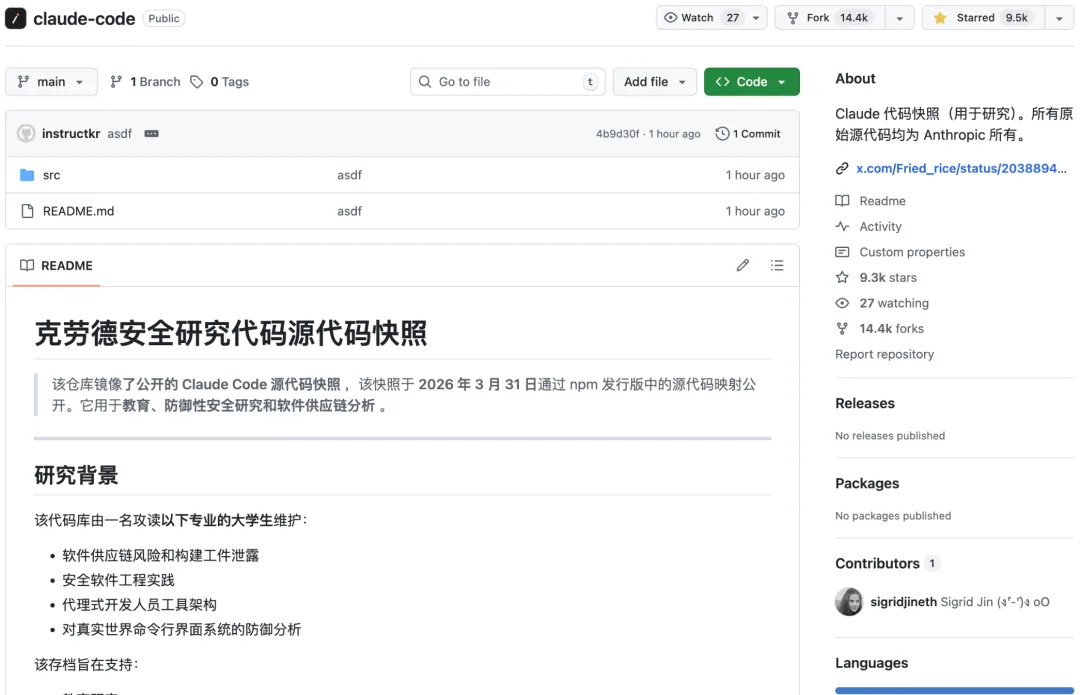The width and height of the screenshot is (1080, 695).
Task: Open the Packages heading link
Action: 867,484
